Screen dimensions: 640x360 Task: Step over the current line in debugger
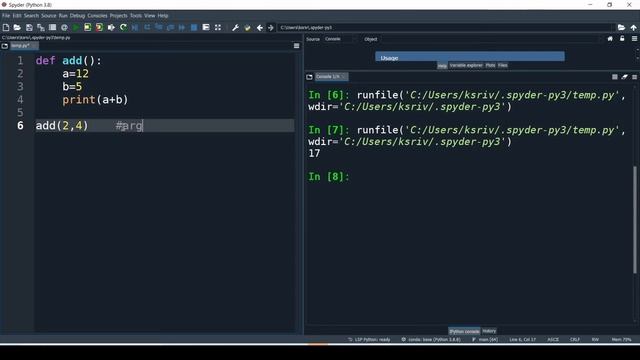(x=147, y=27)
